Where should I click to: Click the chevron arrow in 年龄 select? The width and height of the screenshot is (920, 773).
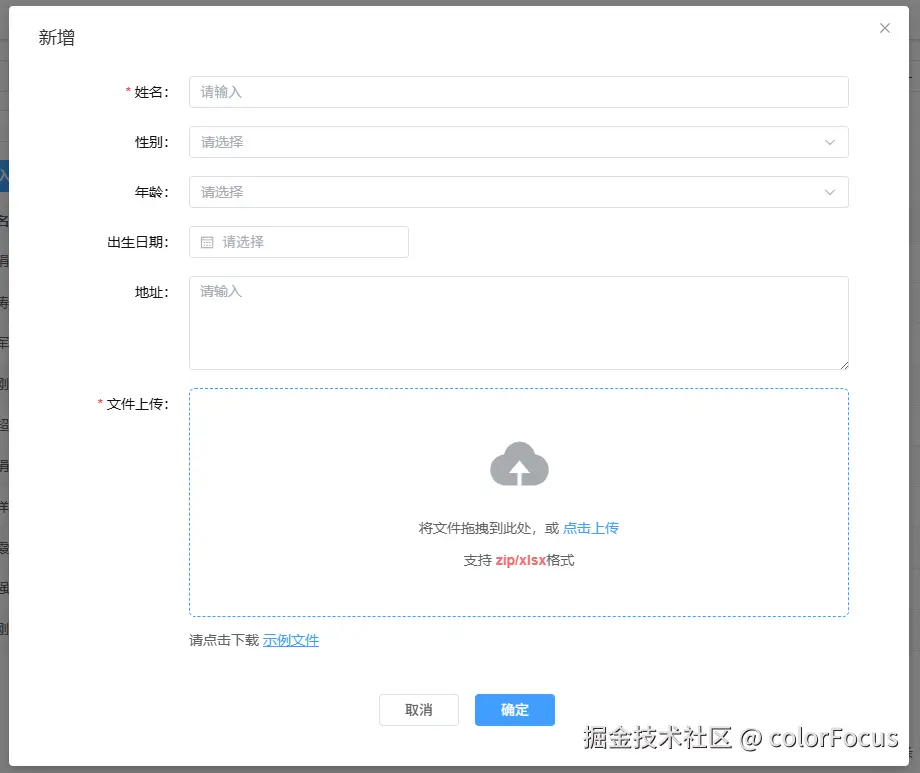coord(830,192)
